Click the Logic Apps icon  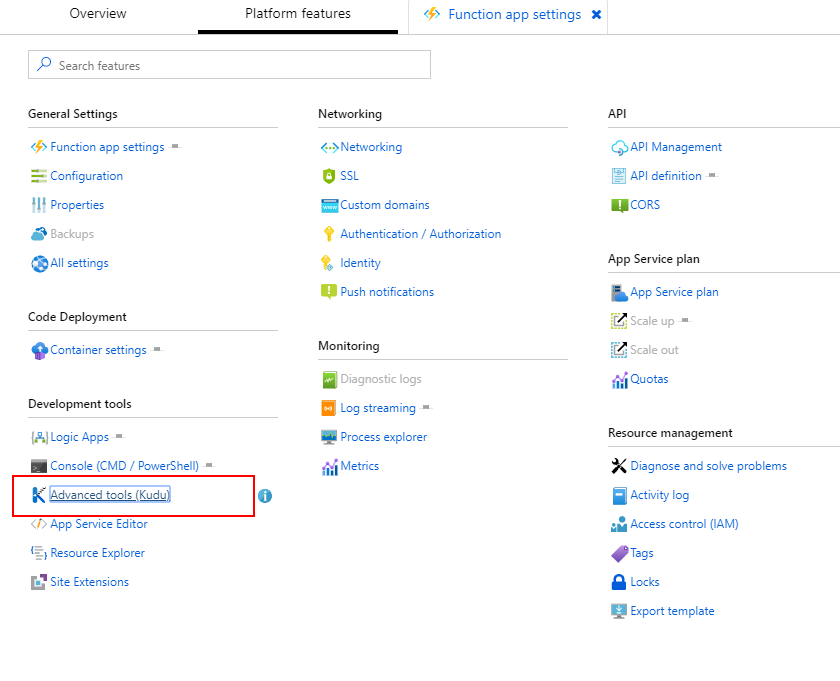coord(39,437)
